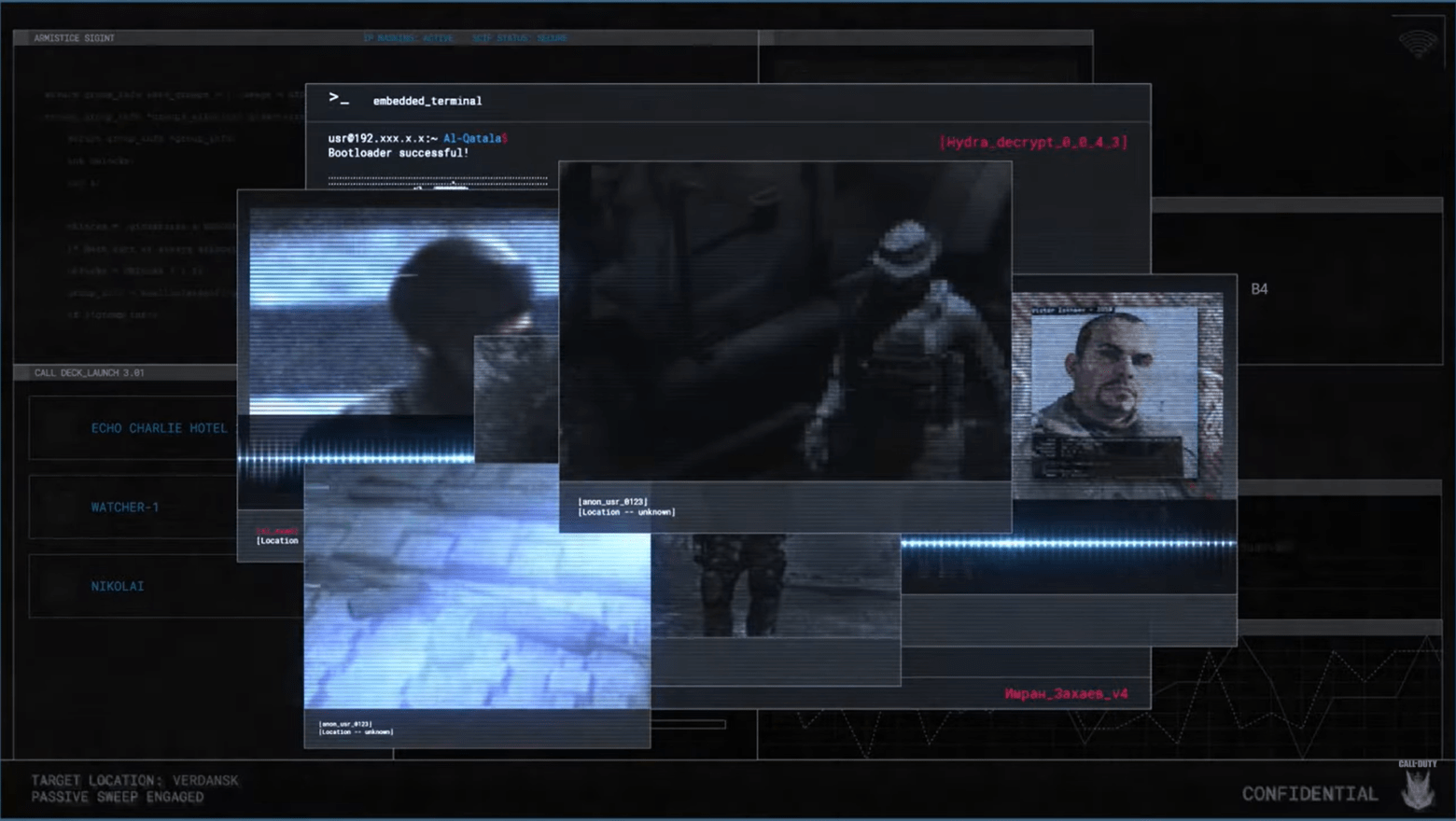Click the B4 label
The height and width of the screenshot is (821, 1456).
pyautogui.click(x=1259, y=289)
